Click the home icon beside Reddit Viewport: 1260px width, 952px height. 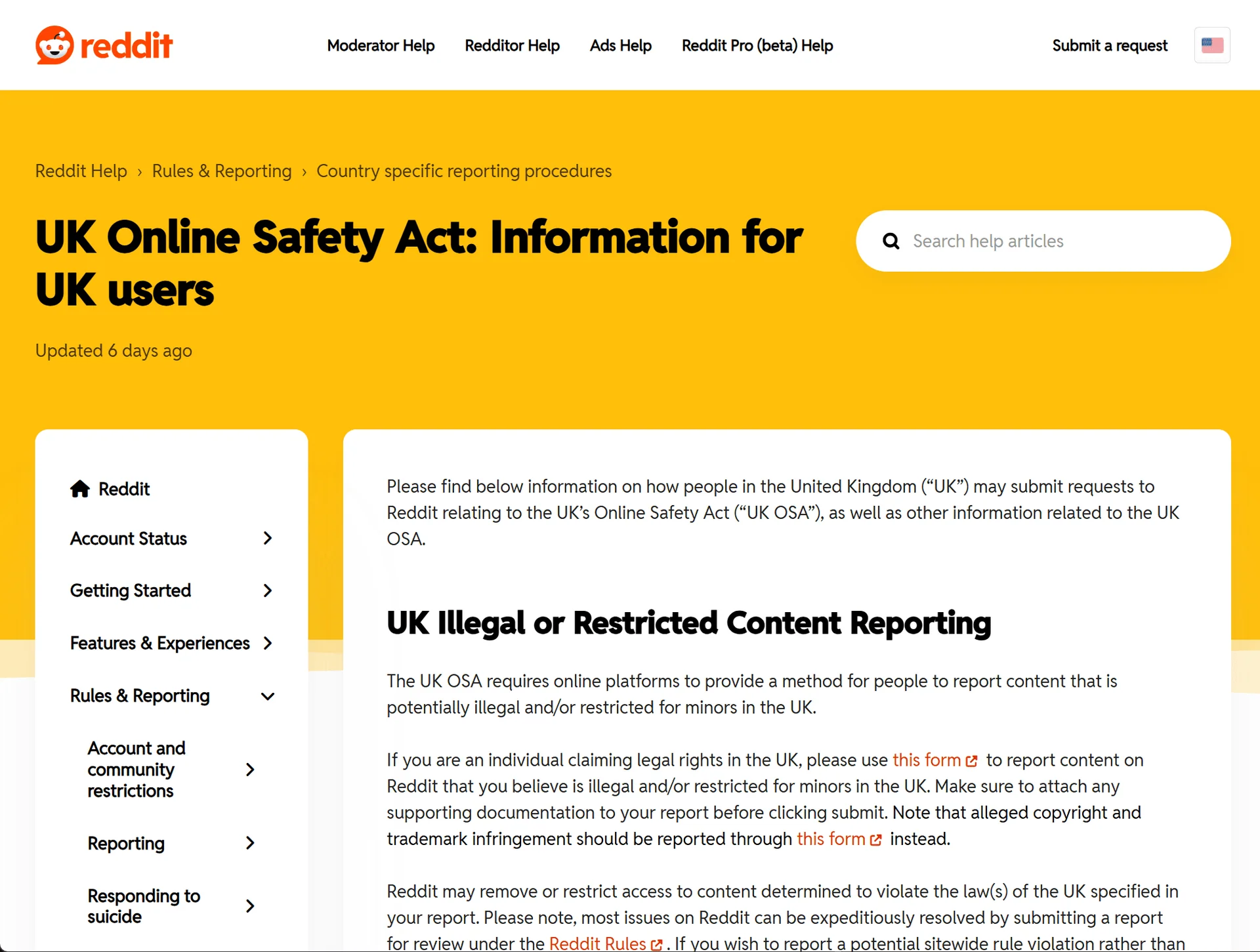pos(80,489)
